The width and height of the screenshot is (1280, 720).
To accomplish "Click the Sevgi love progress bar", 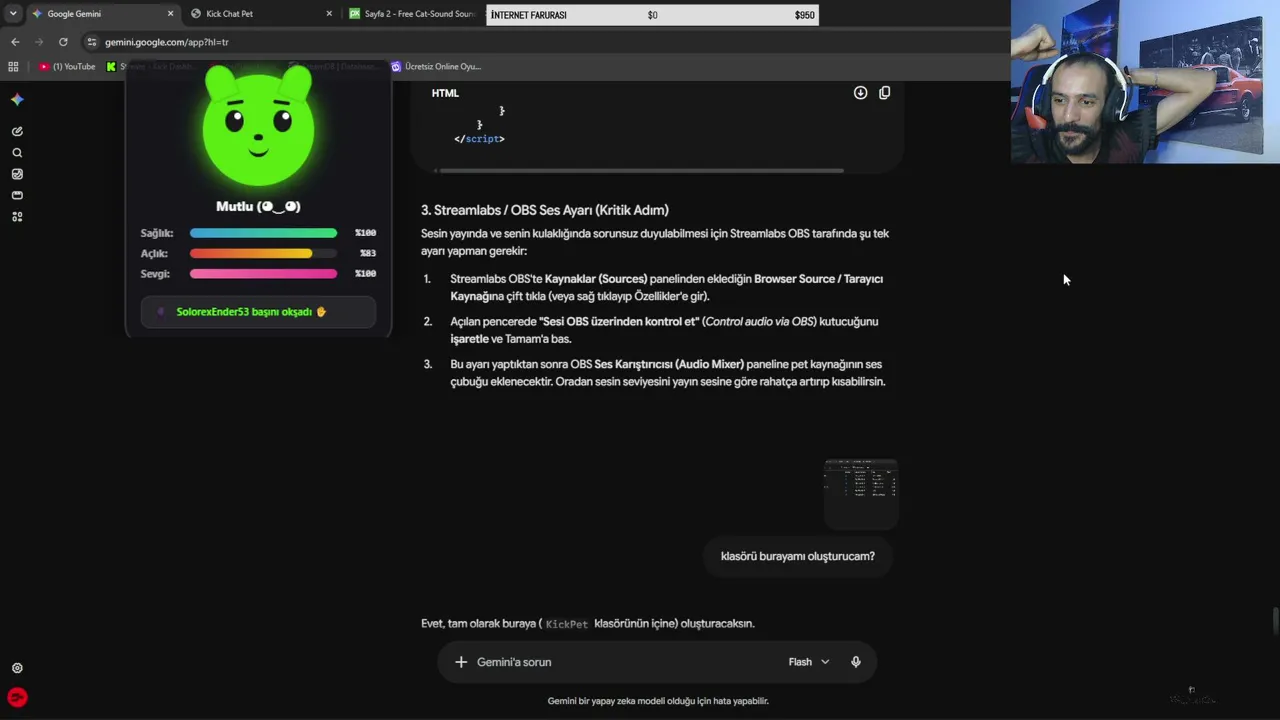I will [x=263, y=274].
